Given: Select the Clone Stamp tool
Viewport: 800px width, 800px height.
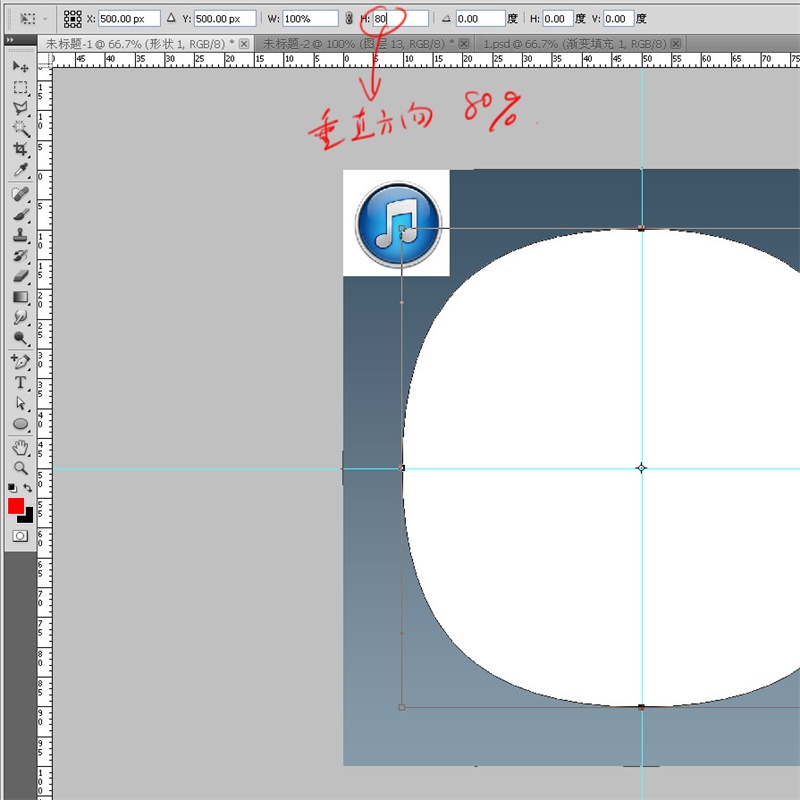Looking at the screenshot, I should pos(20,235).
